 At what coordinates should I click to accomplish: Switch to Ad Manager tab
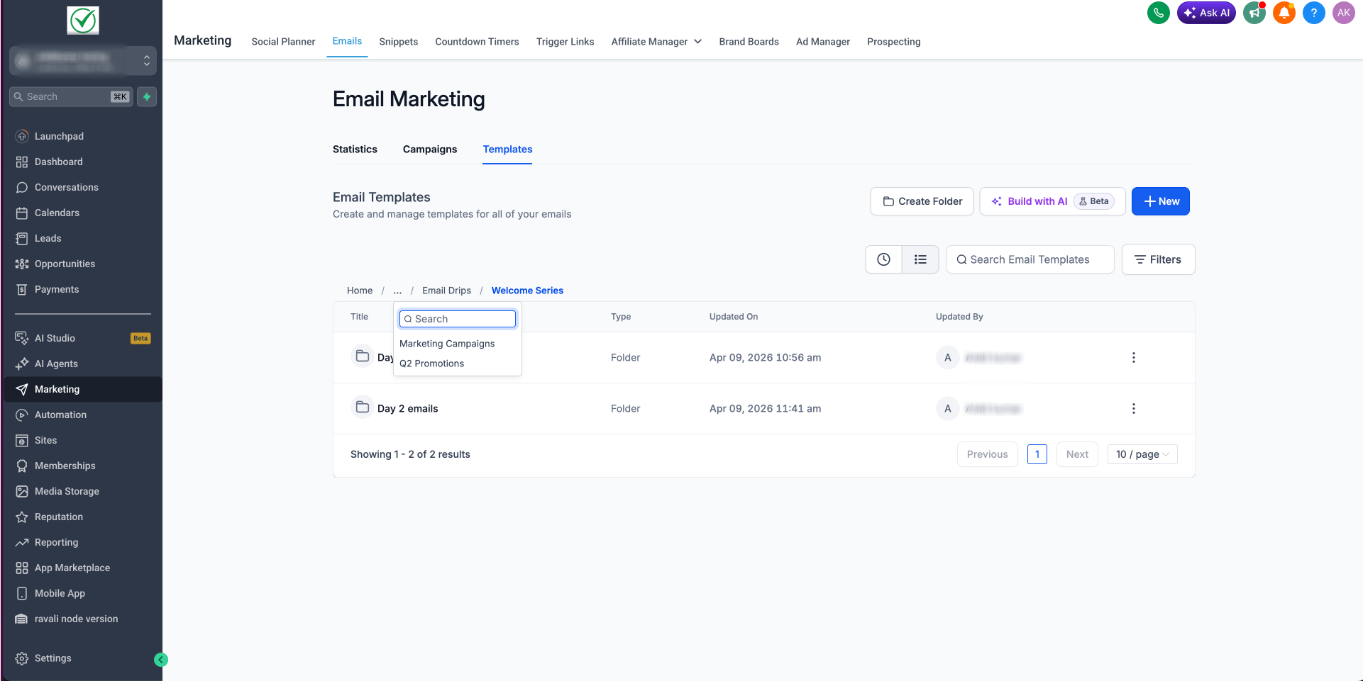pos(823,42)
